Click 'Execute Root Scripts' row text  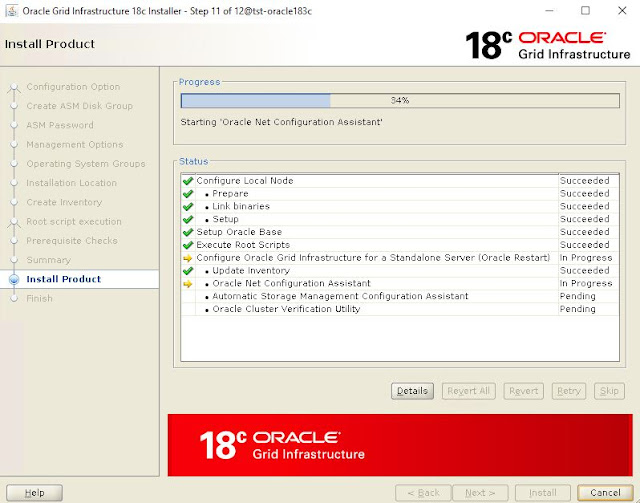click(x=243, y=245)
